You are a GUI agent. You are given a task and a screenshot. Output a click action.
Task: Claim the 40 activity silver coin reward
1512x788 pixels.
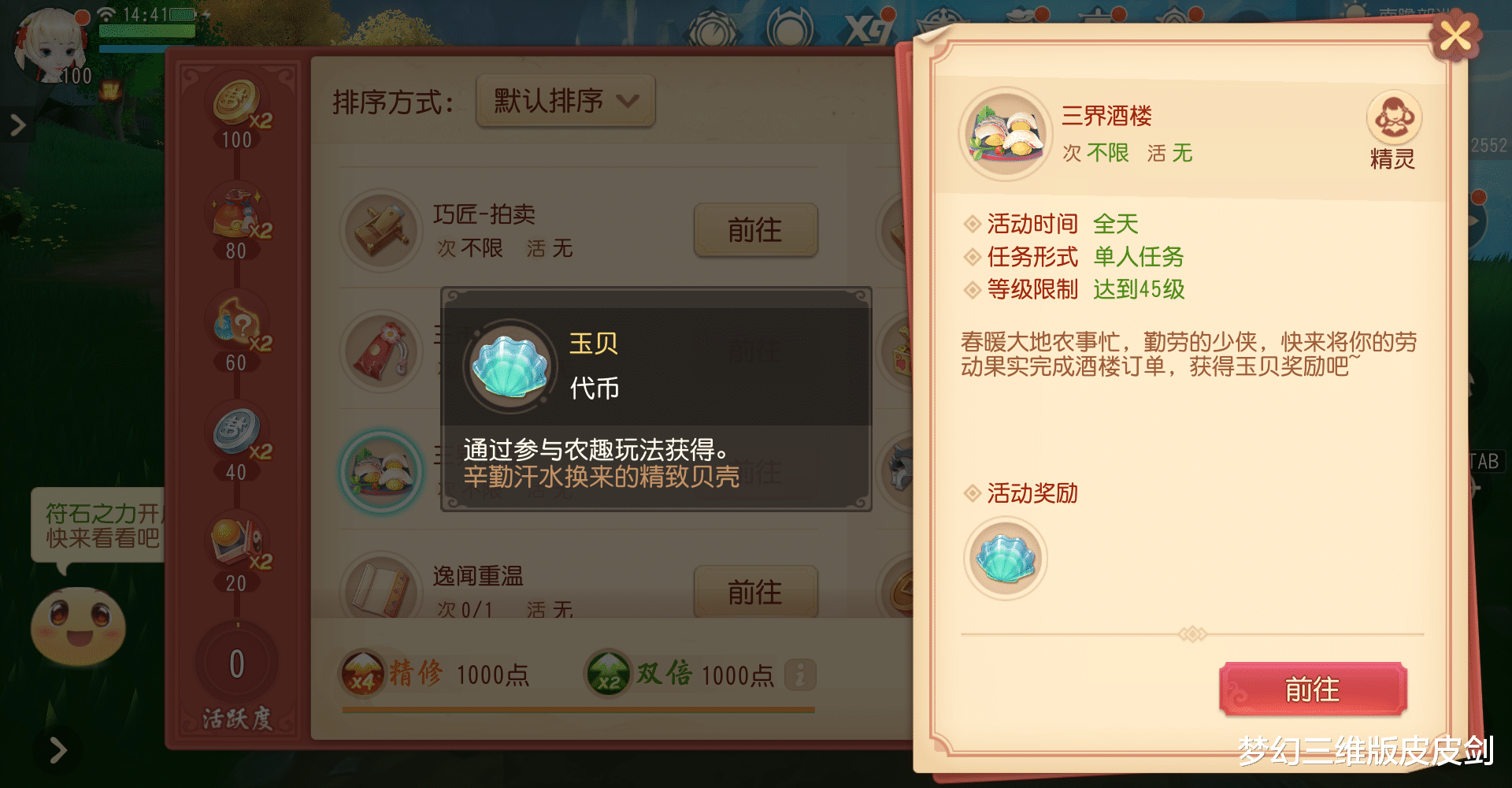point(238,433)
